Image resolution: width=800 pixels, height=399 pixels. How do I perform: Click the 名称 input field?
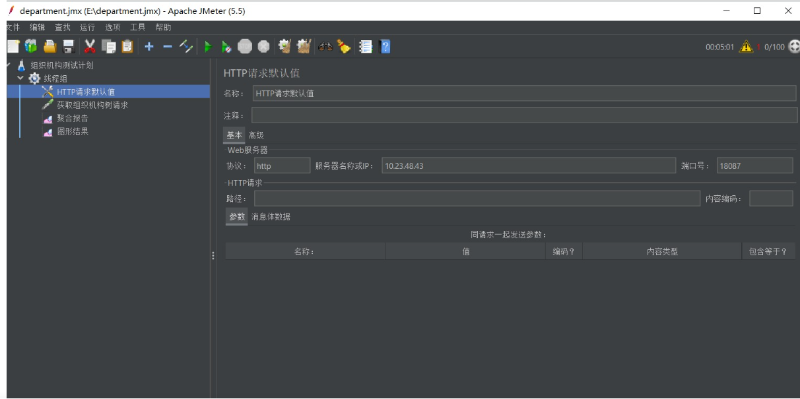(524, 93)
